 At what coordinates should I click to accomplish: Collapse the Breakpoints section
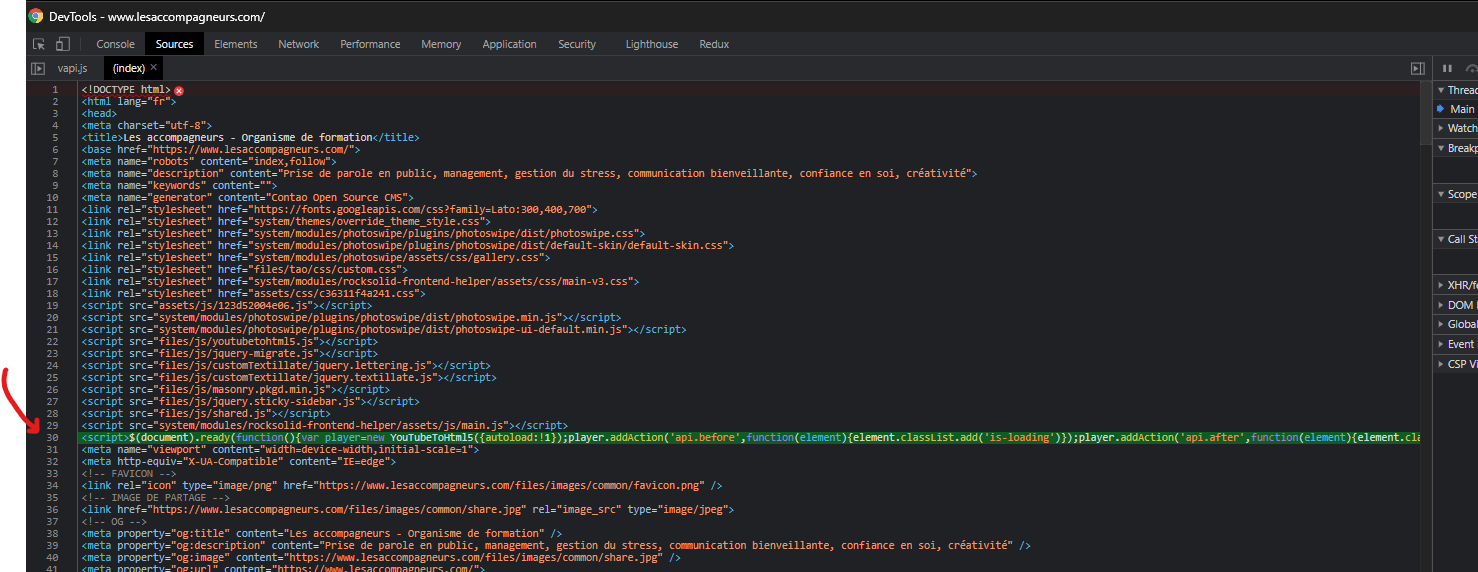tap(1457, 148)
